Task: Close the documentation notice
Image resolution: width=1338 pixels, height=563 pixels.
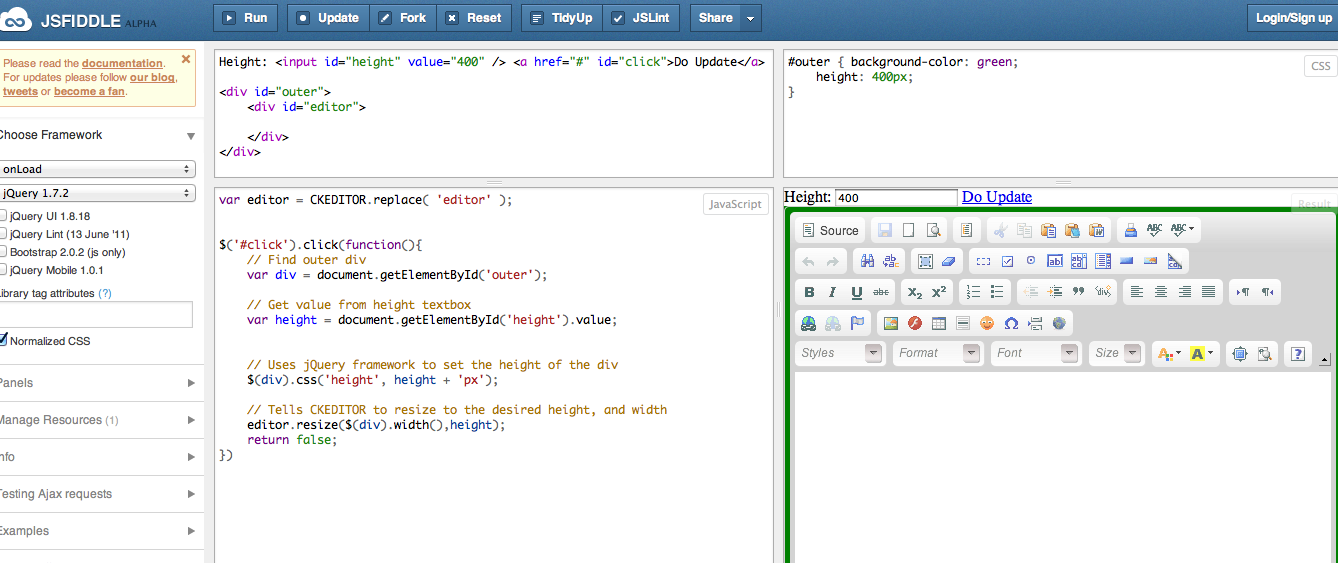Action: (186, 59)
